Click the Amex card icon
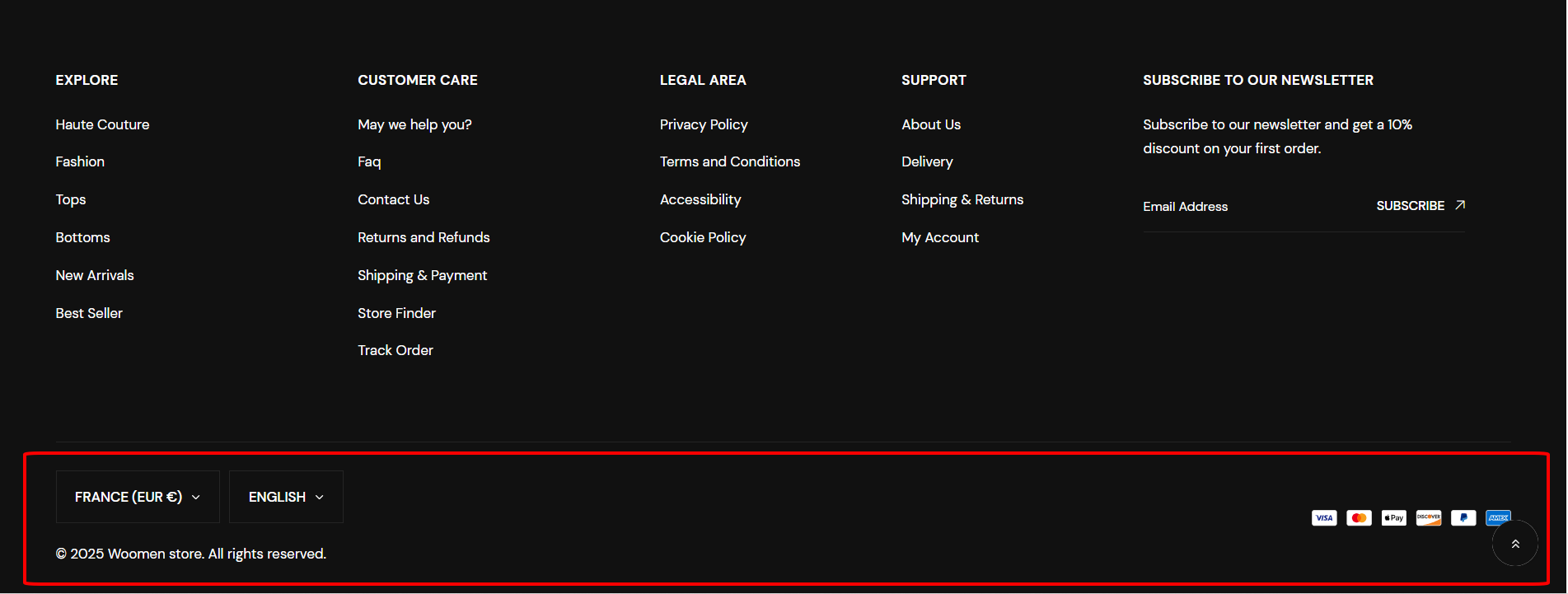Screen dimensions: 1568x594 point(1497,515)
